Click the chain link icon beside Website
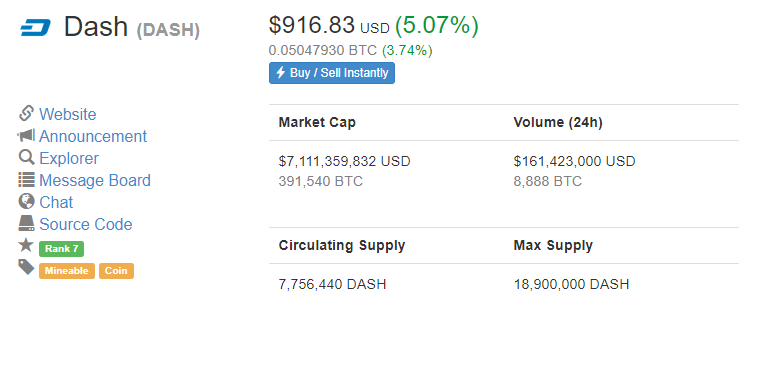781x368 pixels. 26,114
